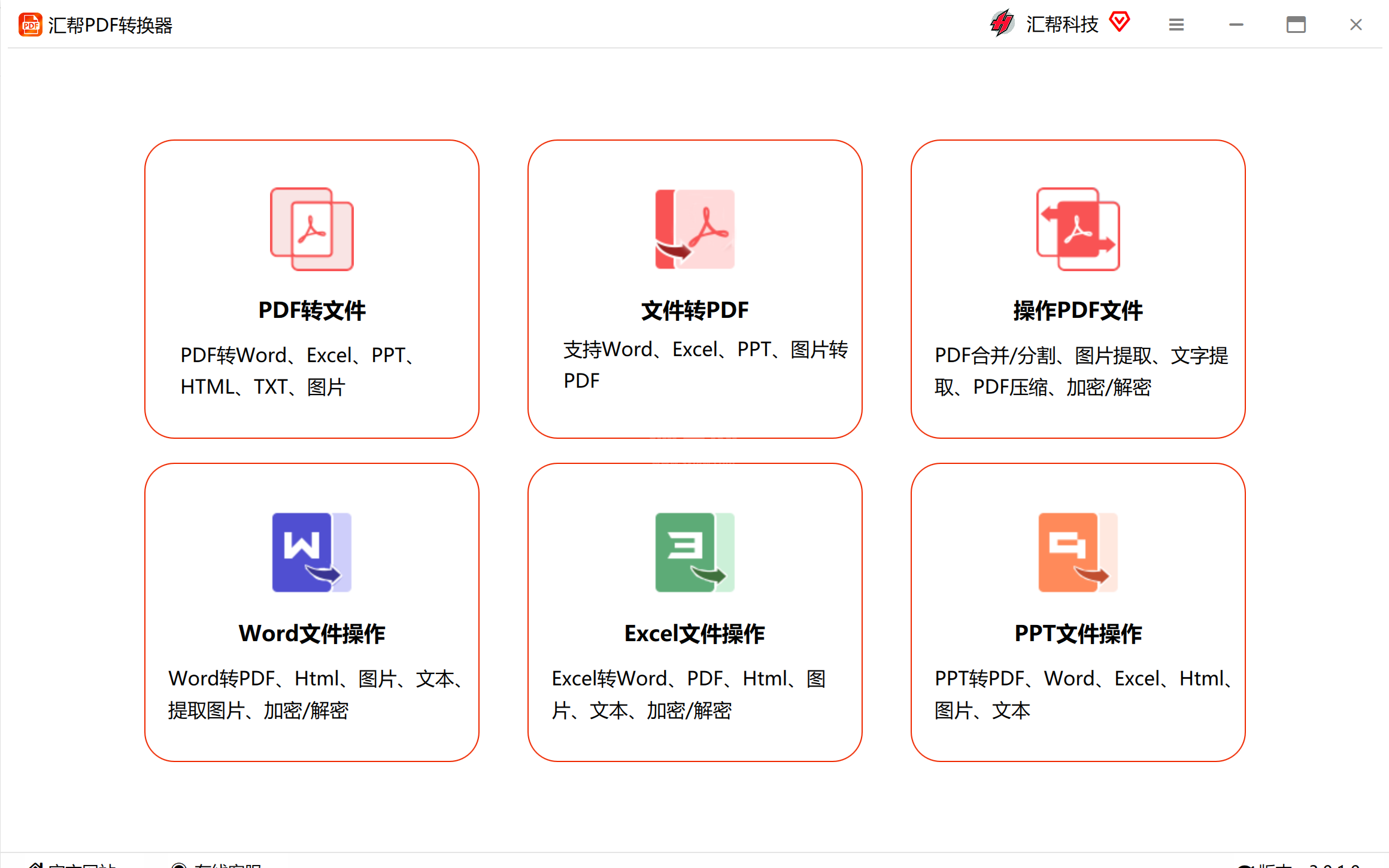The width and height of the screenshot is (1389, 868).
Task: Maximize the 汇帮PDF转换器 window
Action: [1296, 25]
